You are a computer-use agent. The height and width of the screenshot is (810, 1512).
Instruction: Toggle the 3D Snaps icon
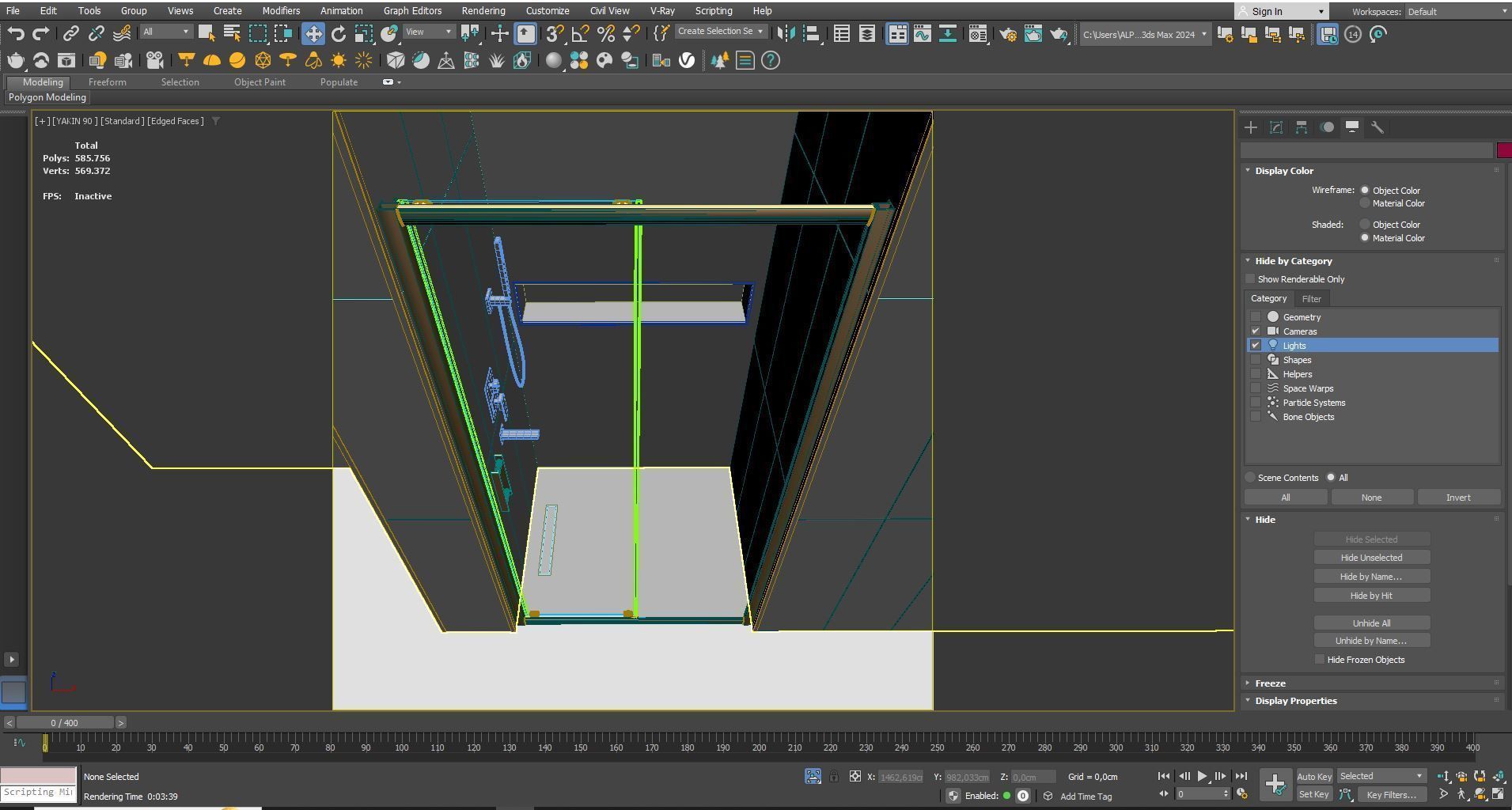[x=555, y=34]
